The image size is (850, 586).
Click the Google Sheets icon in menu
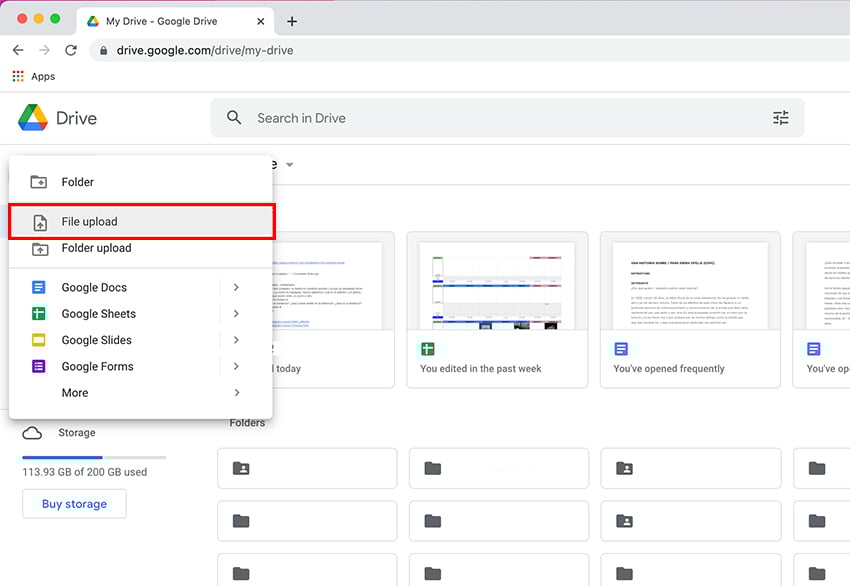39,314
